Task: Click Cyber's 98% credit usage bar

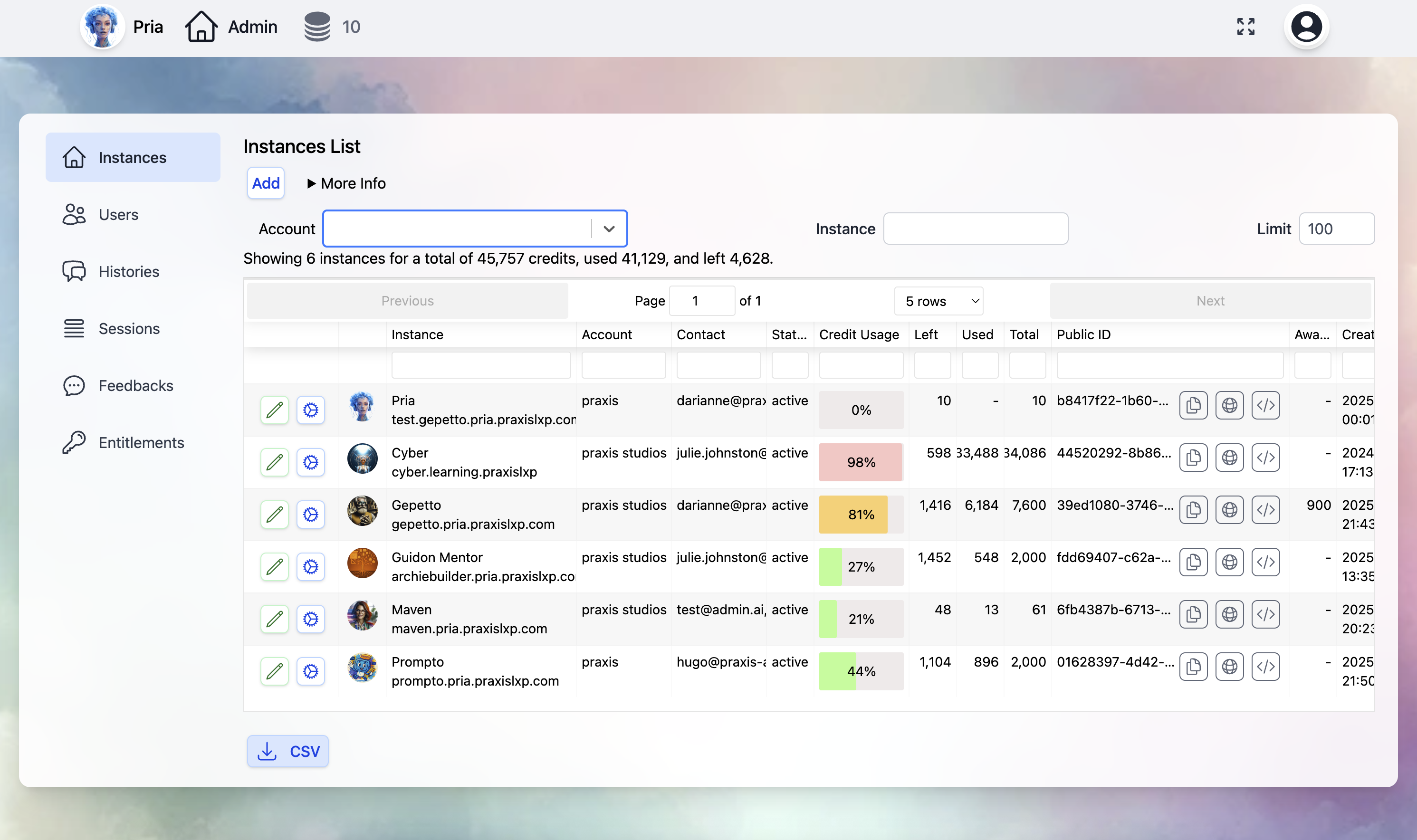Action: pos(861,462)
